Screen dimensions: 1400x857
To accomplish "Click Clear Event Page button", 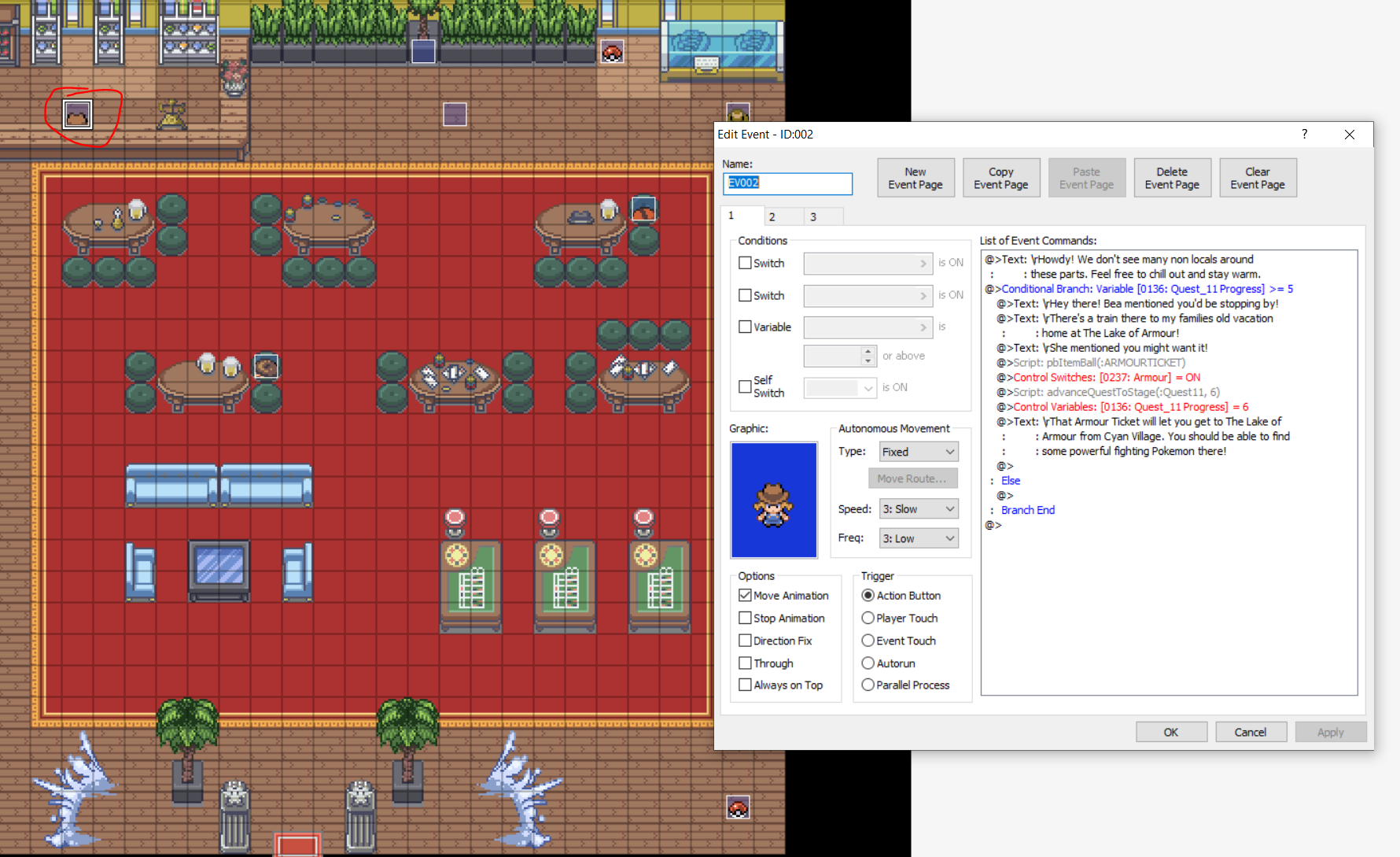I will tap(1258, 178).
